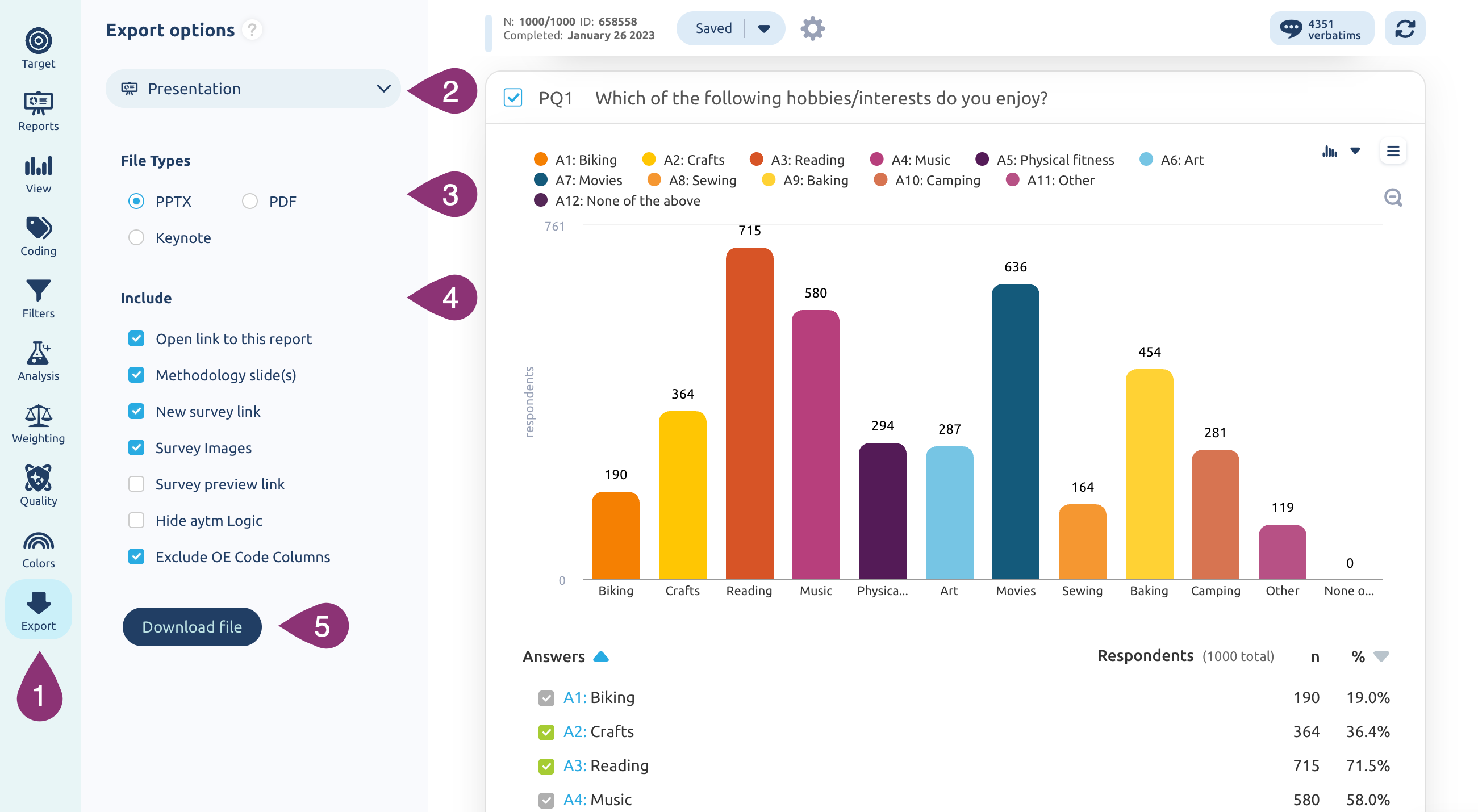Select the PDF file type
1478x812 pixels.
point(250,201)
